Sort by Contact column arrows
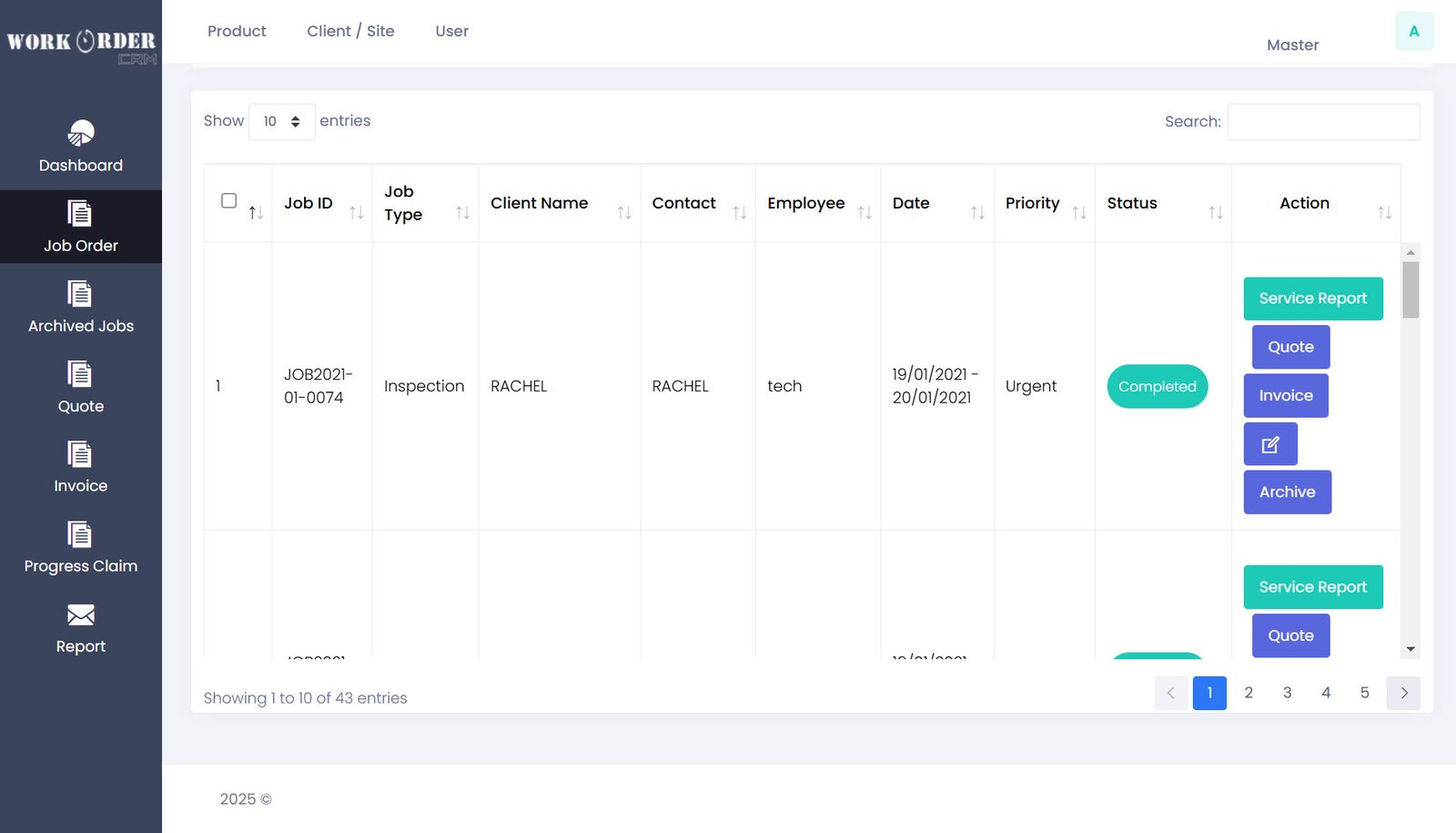Image resolution: width=1456 pixels, height=833 pixels. (740, 212)
